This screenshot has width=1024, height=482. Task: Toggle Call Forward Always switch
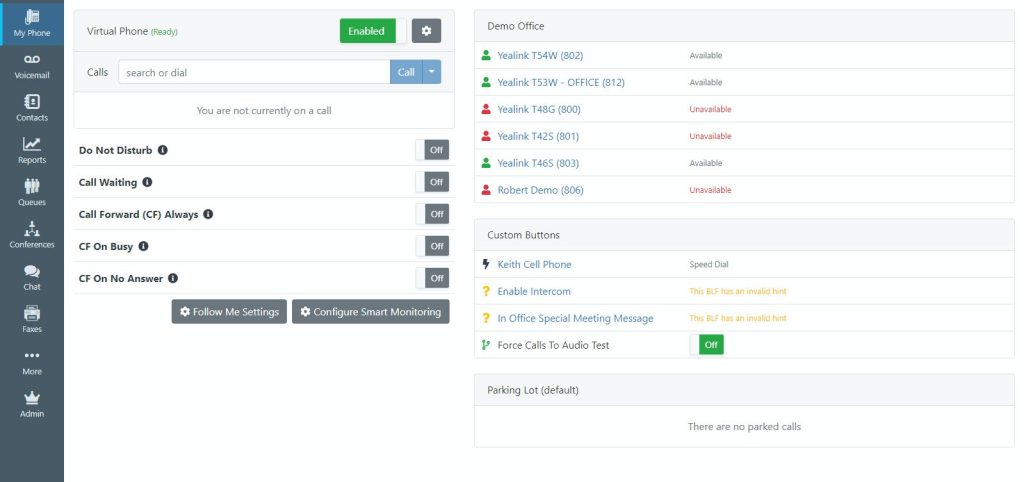coord(432,214)
